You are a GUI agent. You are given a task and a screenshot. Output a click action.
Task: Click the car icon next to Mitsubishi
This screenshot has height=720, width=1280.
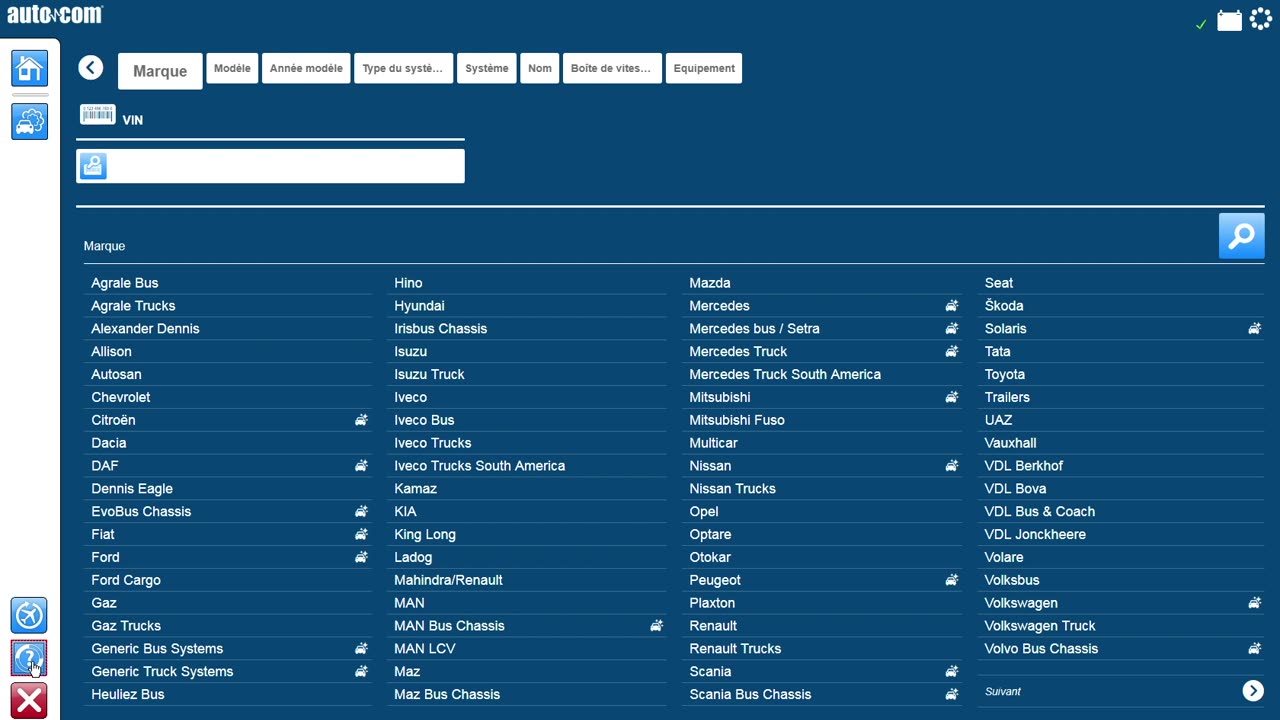(952, 397)
